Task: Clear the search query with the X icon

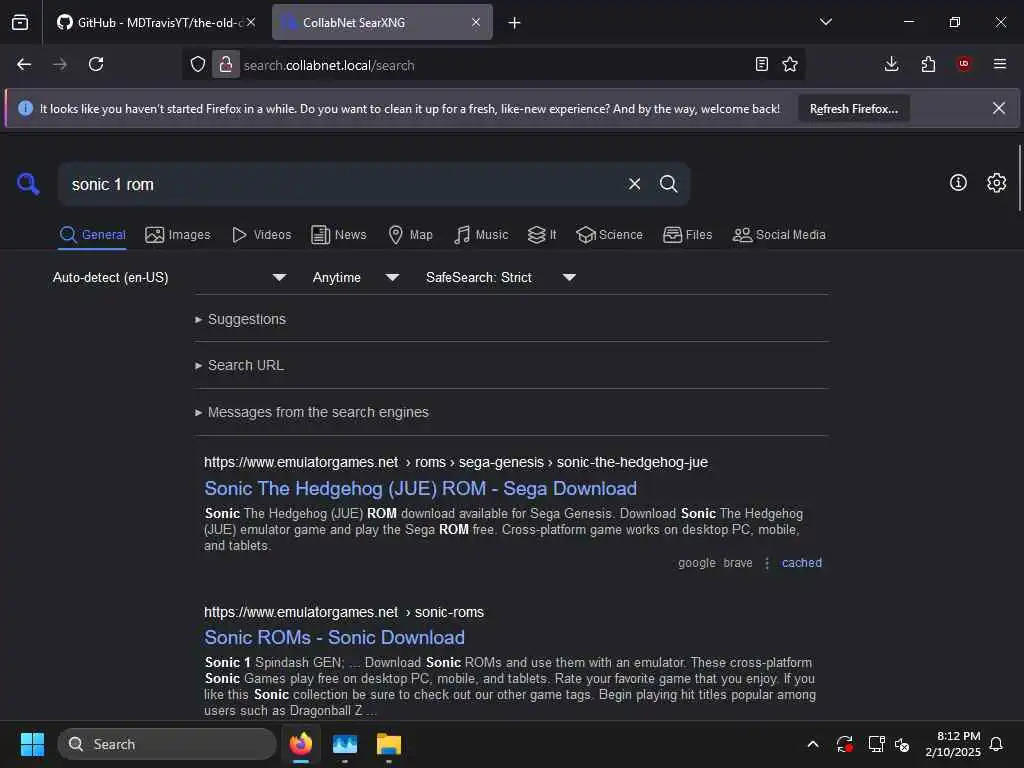Action: 634,184
